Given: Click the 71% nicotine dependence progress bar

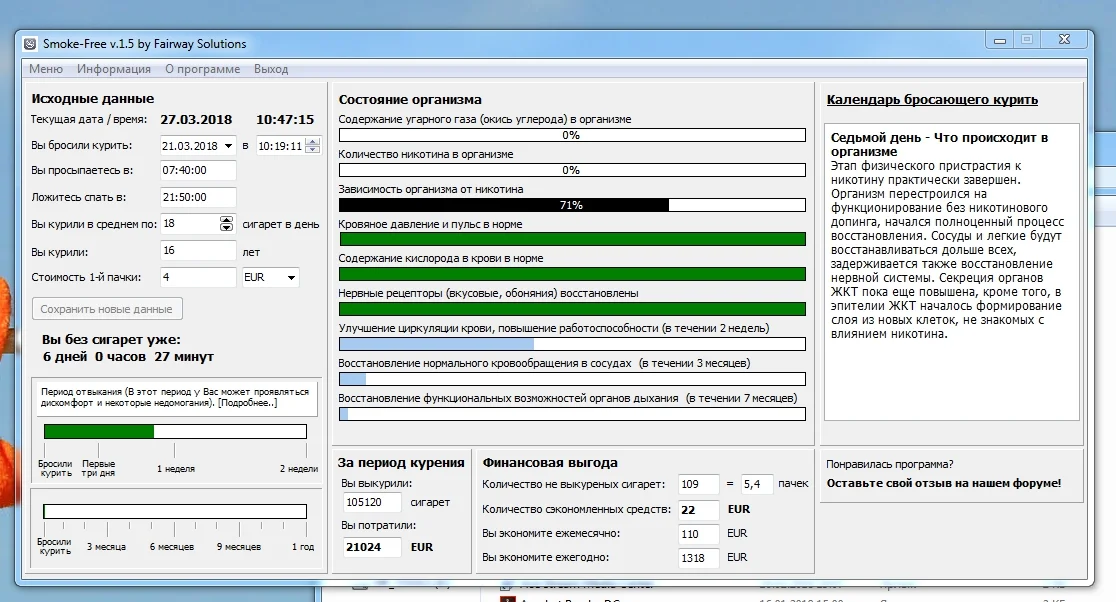Looking at the screenshot, I should point(570,204).
